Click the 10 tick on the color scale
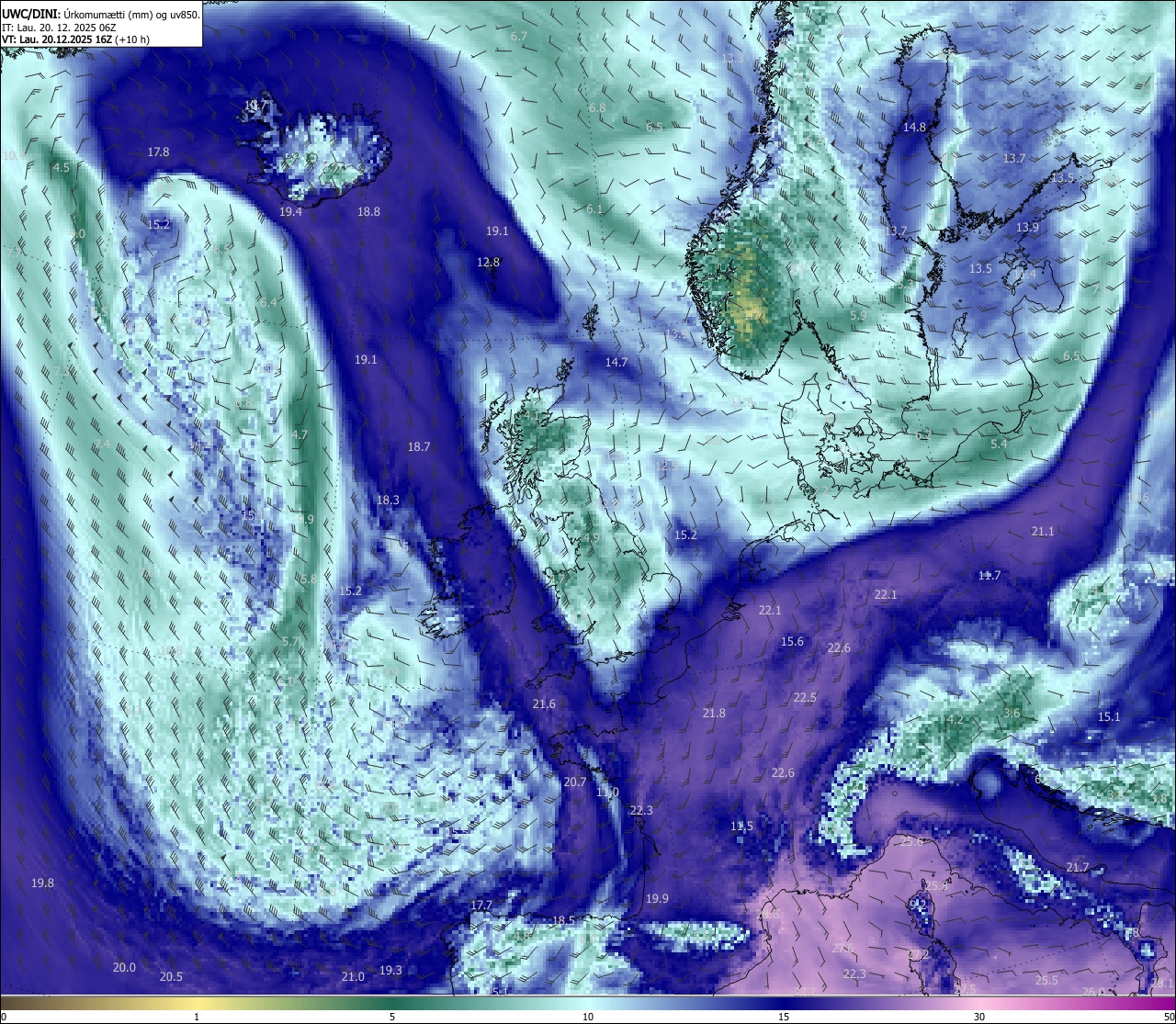1176x1024 pixels. pyautogui.click(x=587, y=1016)
